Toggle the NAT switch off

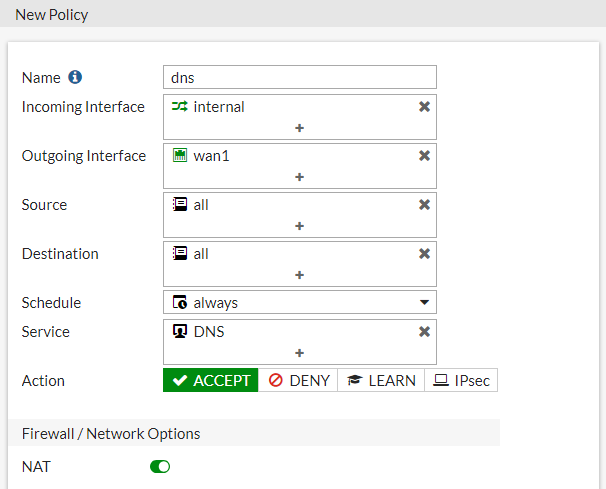[x=160, y=466]
